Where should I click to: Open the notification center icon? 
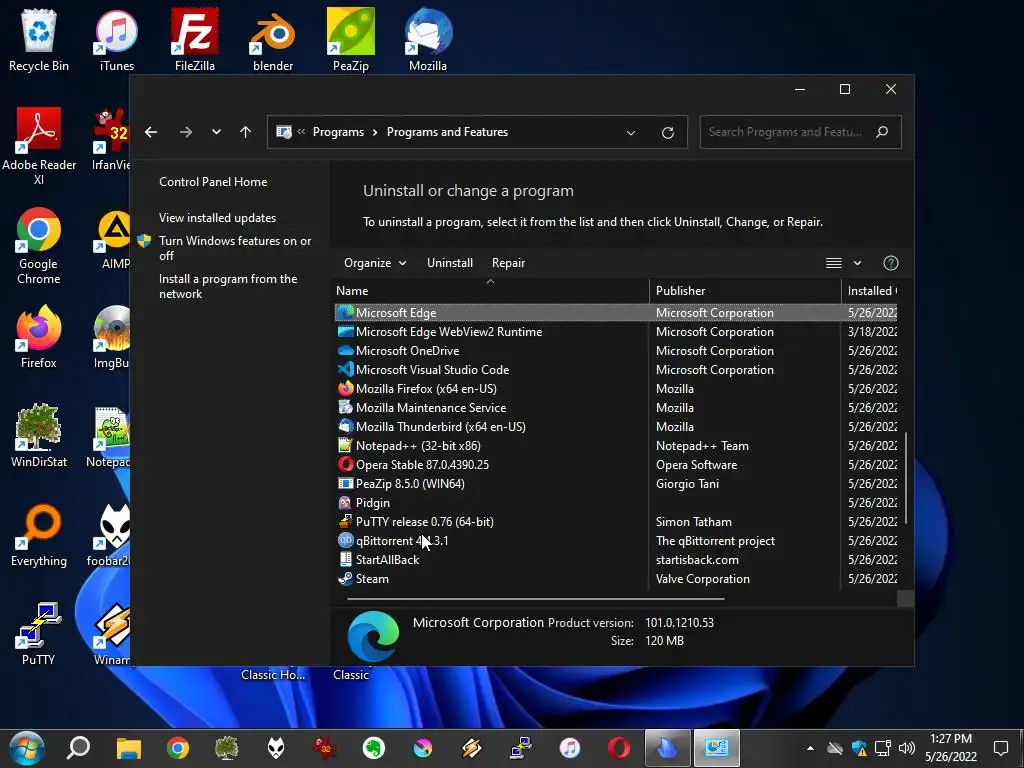(x=1000, y=748)
